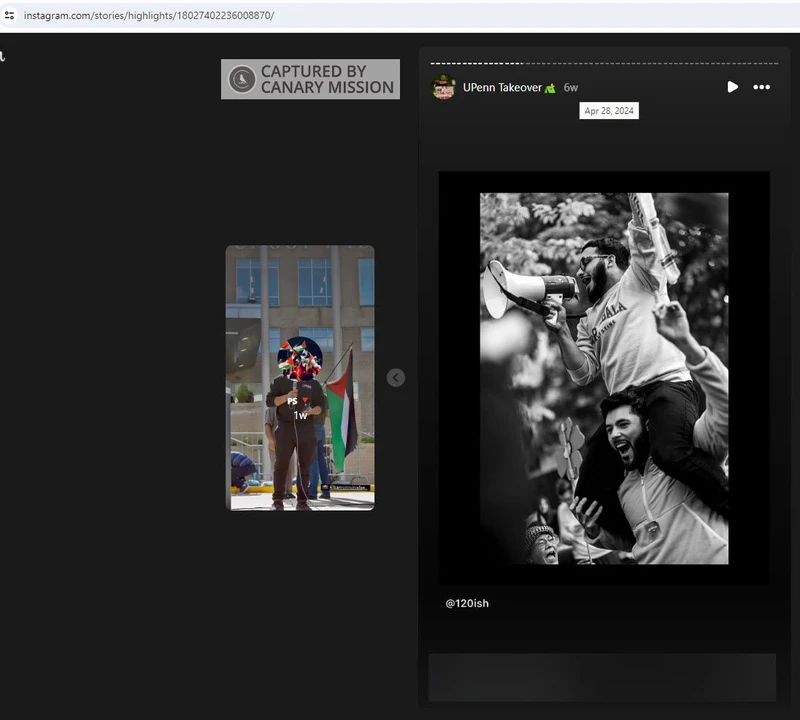Click the Apr 28, 2024 date tooltip
Screen dimensions: 800x720
pos(609,111)
